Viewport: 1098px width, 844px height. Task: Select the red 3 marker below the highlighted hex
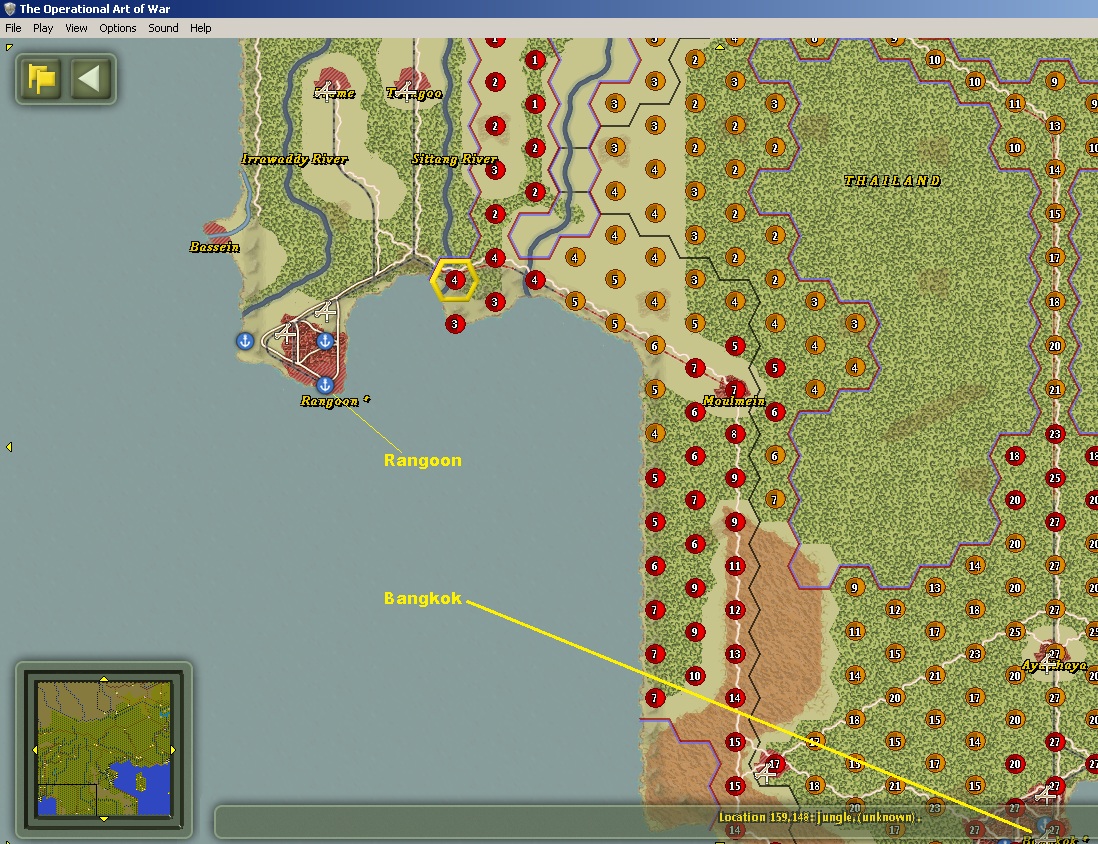tap(454, 324)
